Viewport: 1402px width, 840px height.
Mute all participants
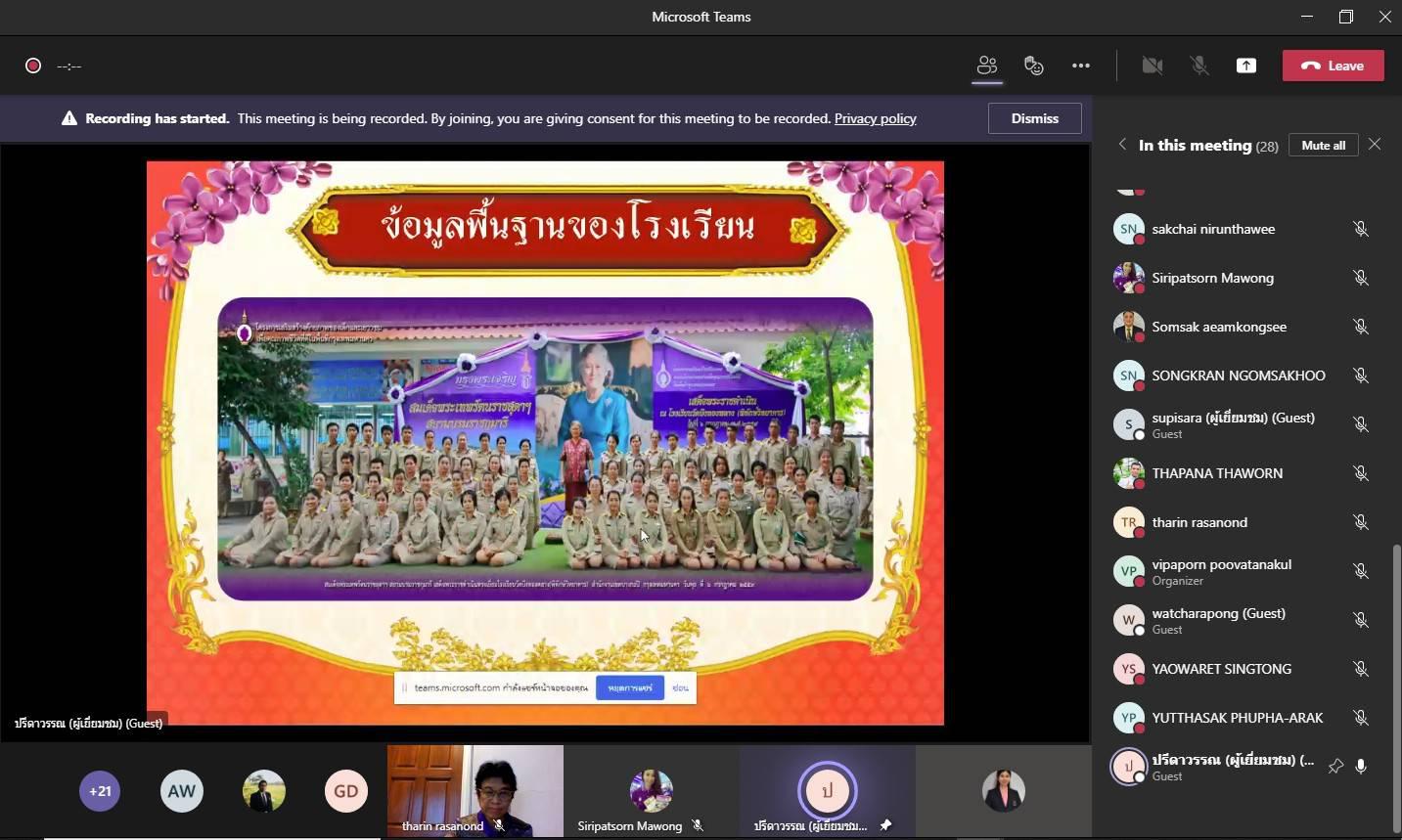pos(1323,145)
